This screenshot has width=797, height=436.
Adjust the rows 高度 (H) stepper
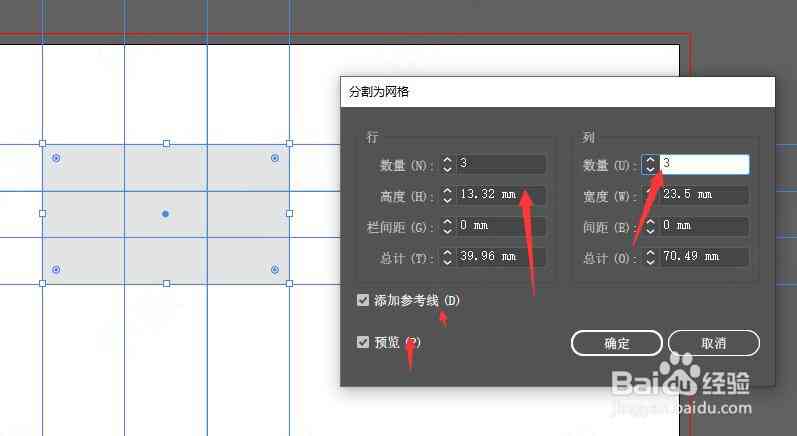[x=447, y=195]
